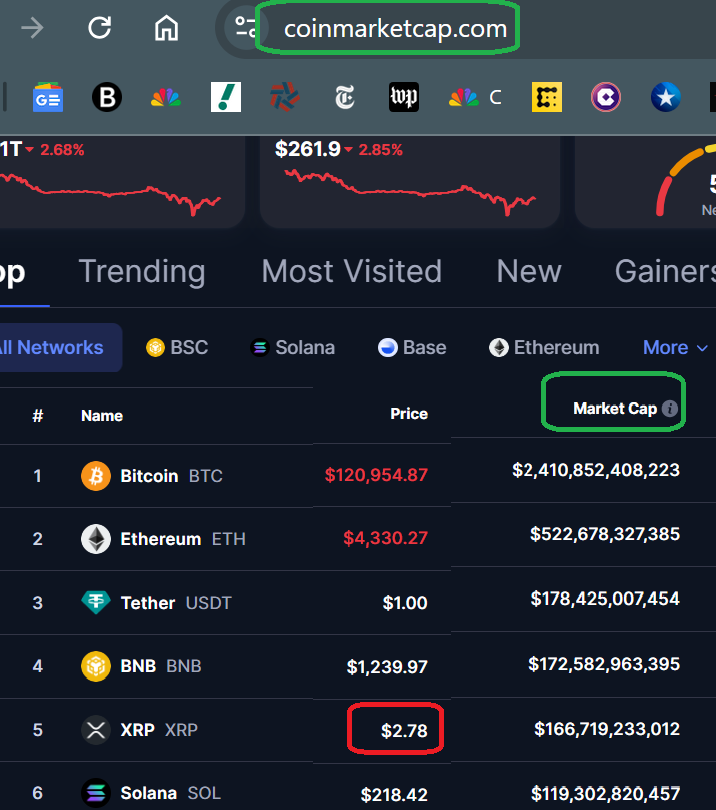Image resolution: width=716 pixels, height=810 pixels.
Task: Switch to the New tab
Action: (528, 272)
